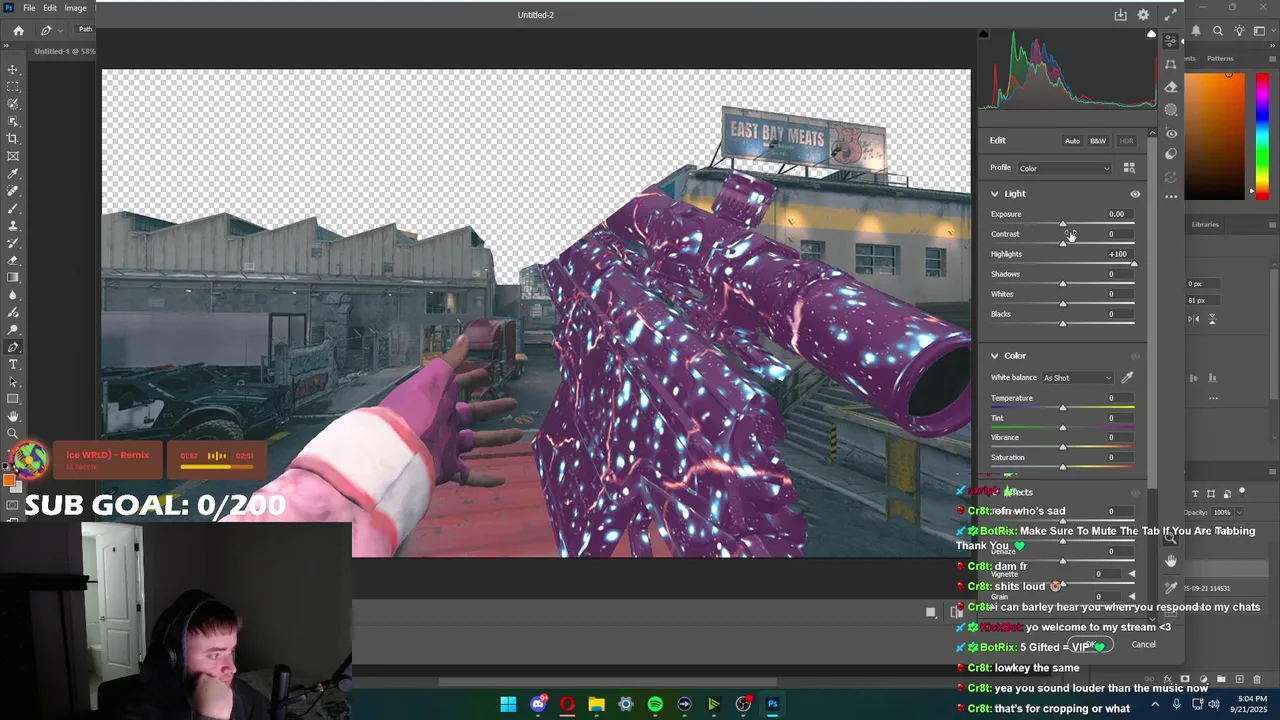Open Camera Raw more options ellipsis
The image size is (1280, 720).
click(1171, 196)
